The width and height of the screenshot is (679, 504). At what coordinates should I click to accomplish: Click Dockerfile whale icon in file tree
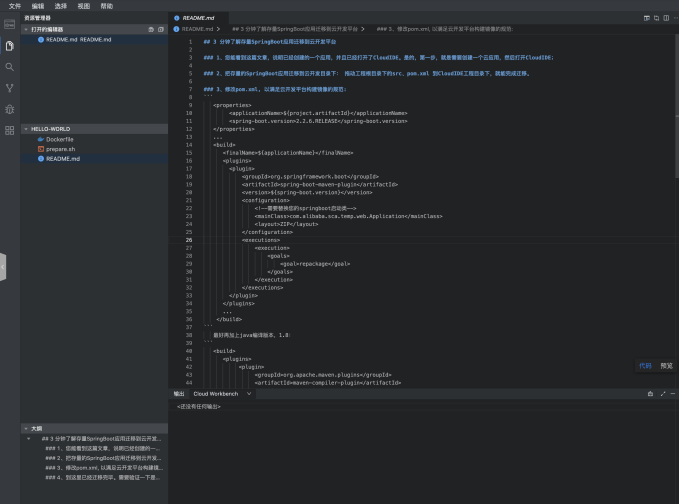[x=41, y=139]
